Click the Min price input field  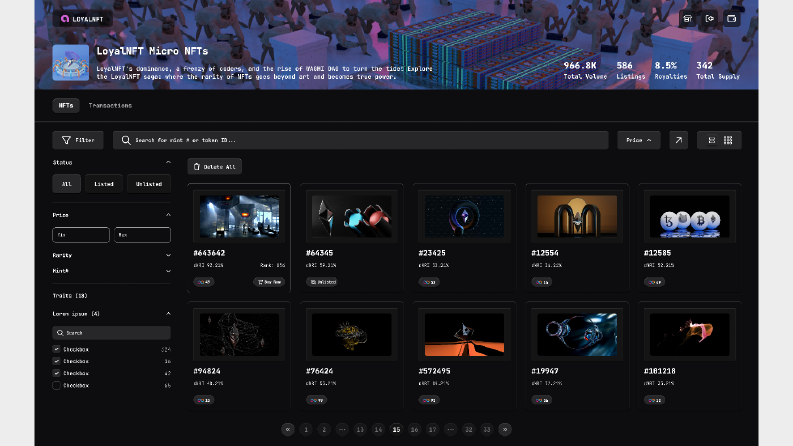point(81,235)
